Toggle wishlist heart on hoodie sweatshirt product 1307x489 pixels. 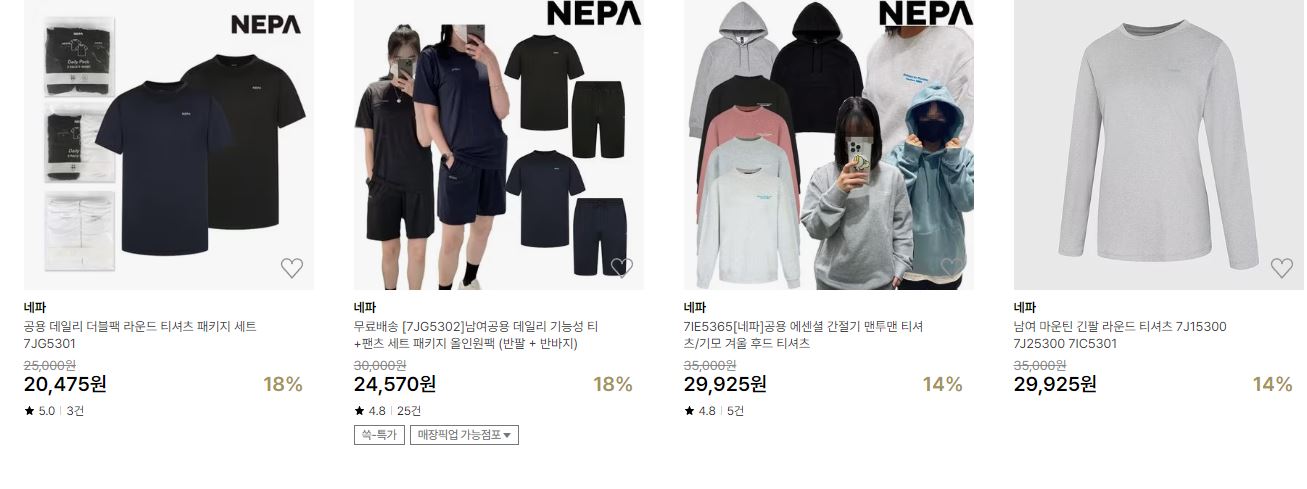point(951,268)
